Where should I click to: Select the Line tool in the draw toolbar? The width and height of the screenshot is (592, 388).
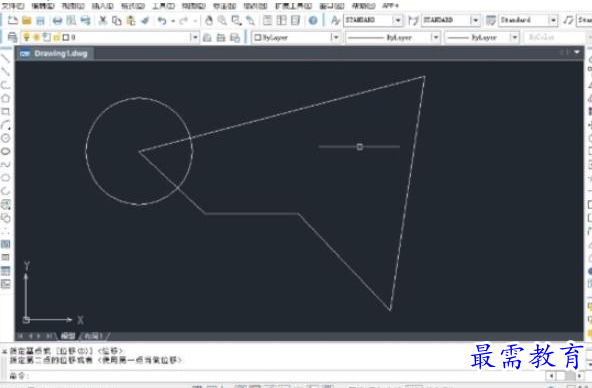(x=5, y=58)
